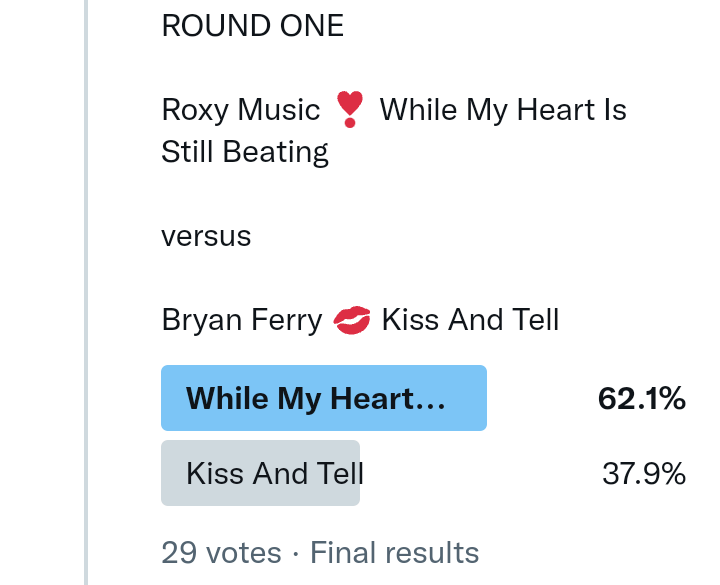Click 'While My Heart Is' in tweet text
This screenshot has height=585, width=720.
(x=503, y=109)
